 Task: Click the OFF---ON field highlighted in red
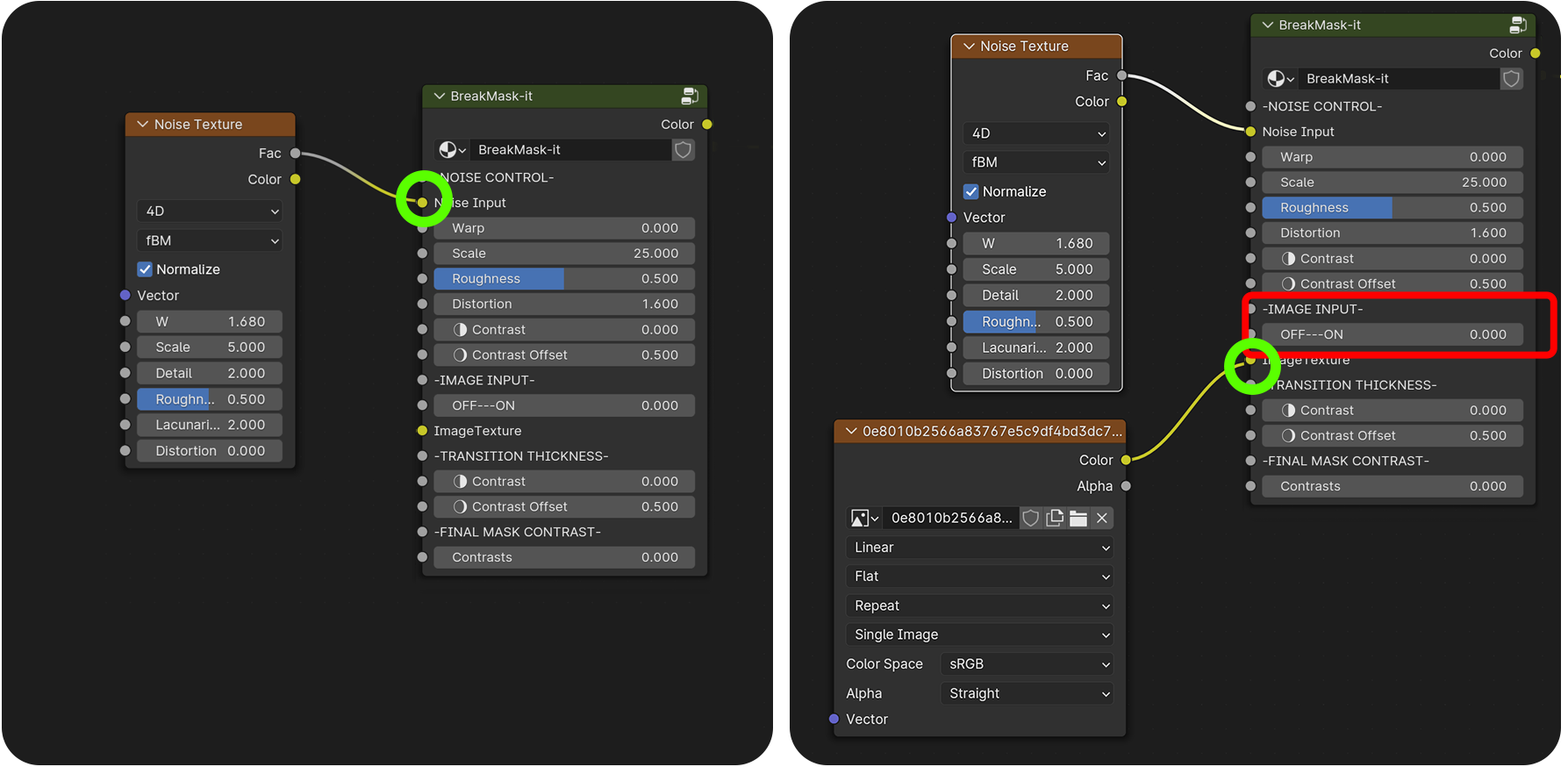point(1392,334)
